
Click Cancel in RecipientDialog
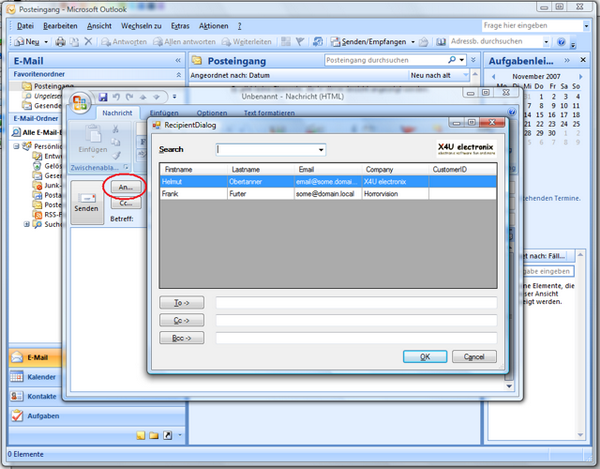click(474, 357)
